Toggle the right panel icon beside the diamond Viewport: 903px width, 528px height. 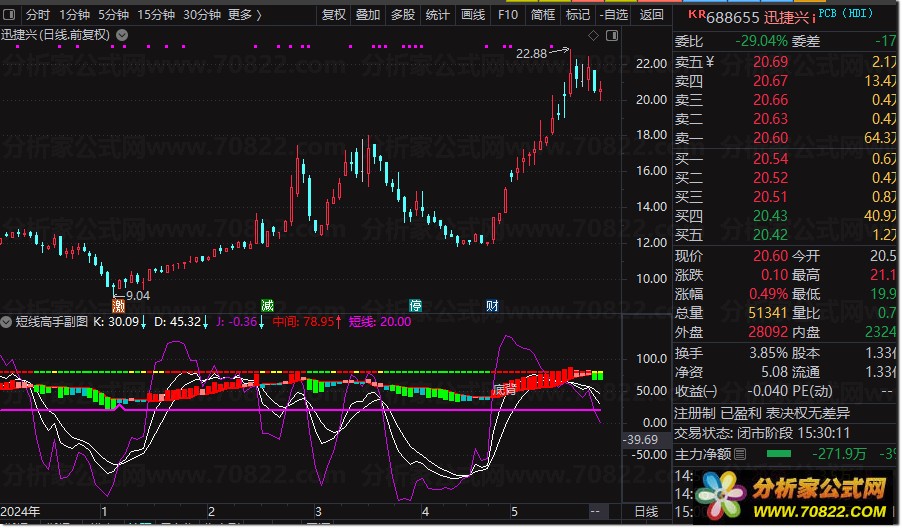pyautogui.click(x=612, y=36)
